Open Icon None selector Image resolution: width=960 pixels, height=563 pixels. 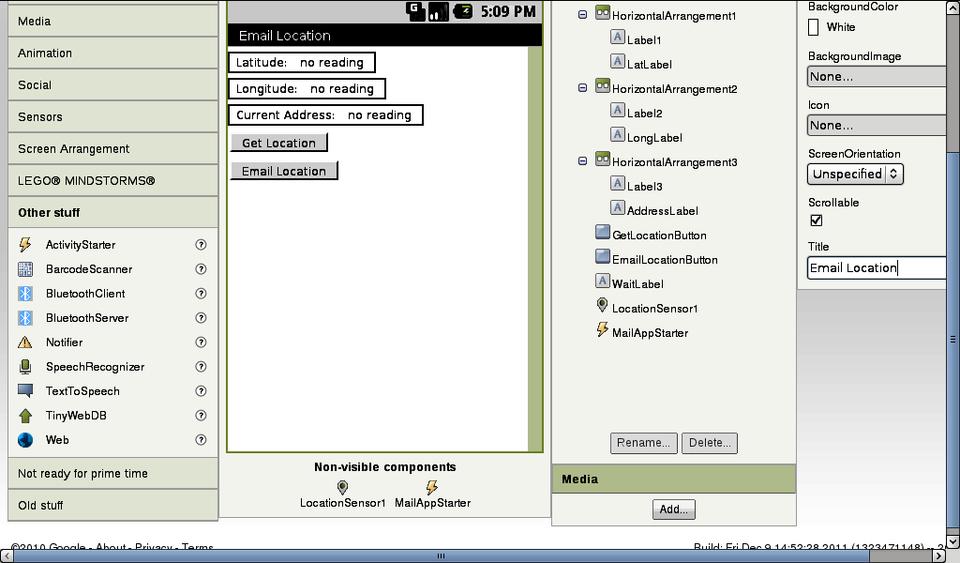coord(877,125)
